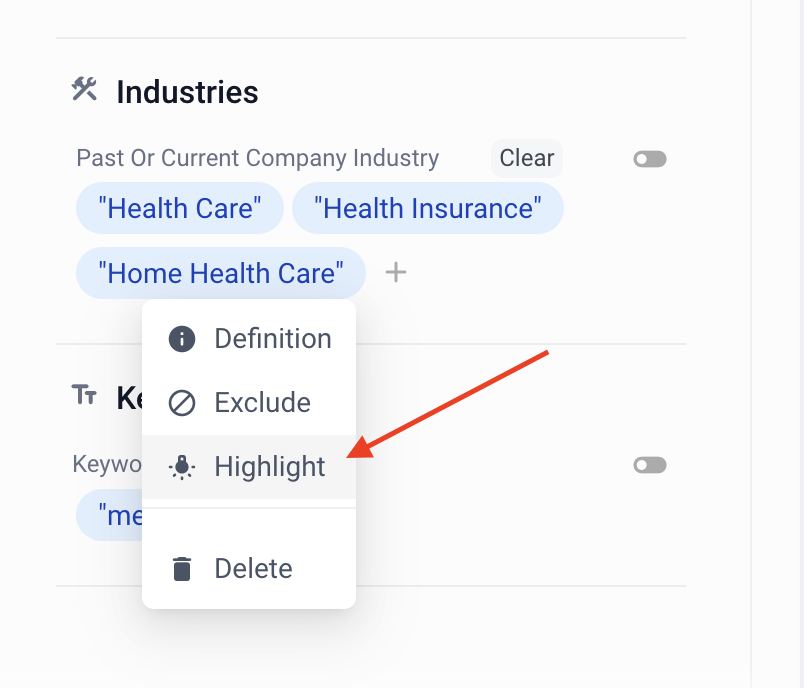
Task: Click the plus icon to add an industry
Action: tap(396, 272)
